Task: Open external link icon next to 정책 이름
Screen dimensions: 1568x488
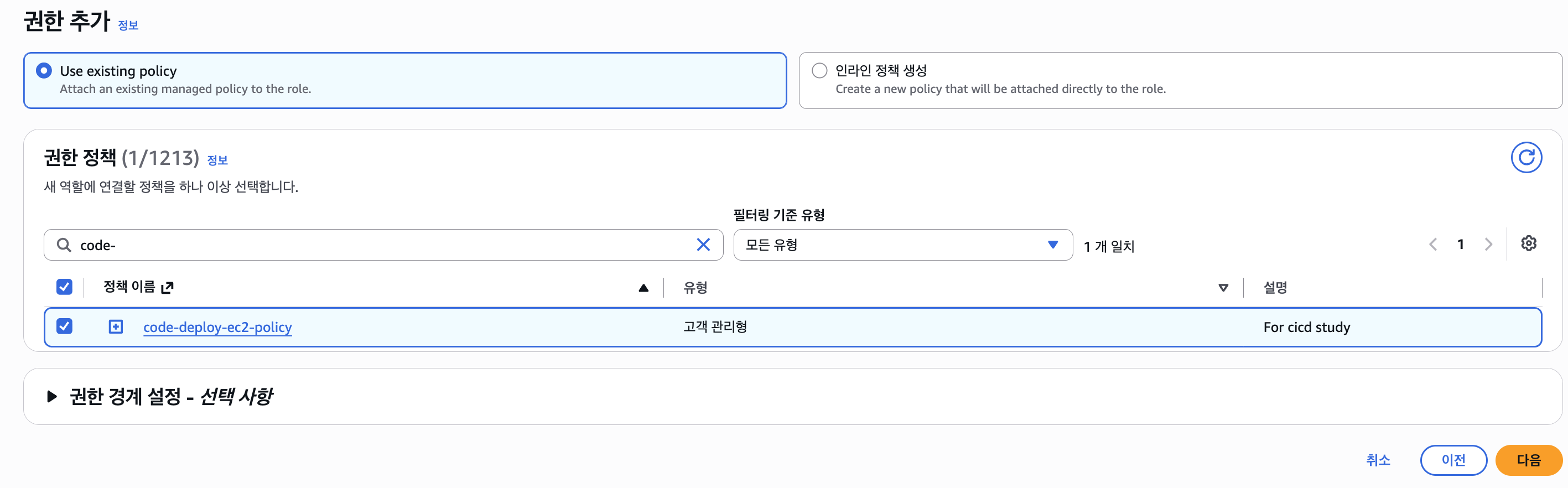Action: pos(168,287)
